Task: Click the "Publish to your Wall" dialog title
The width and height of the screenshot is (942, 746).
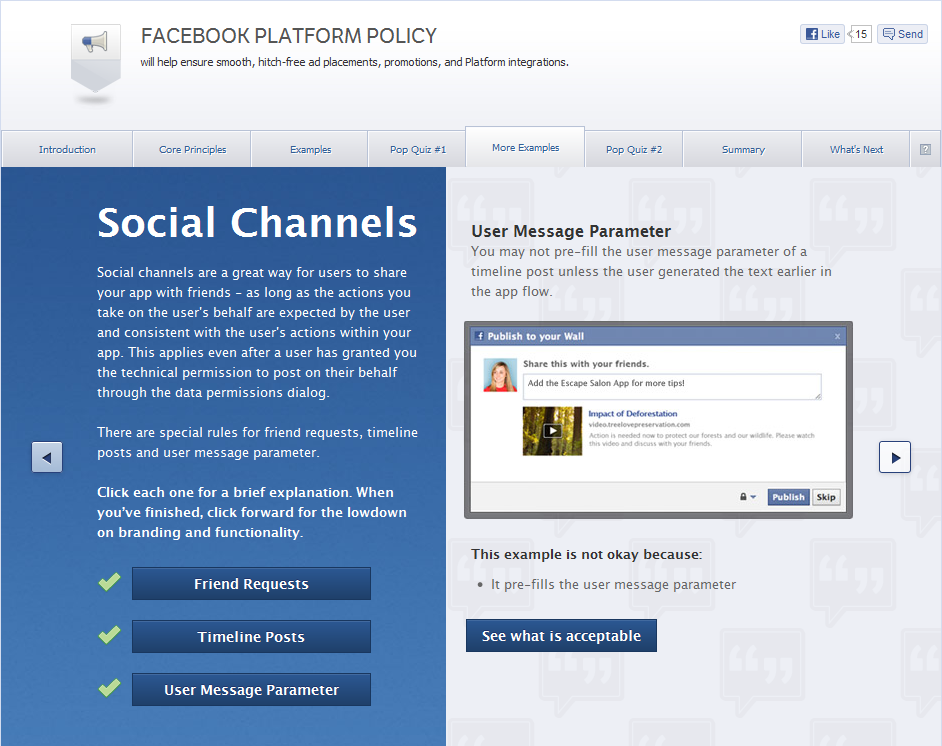Action: tap(535, 336)
